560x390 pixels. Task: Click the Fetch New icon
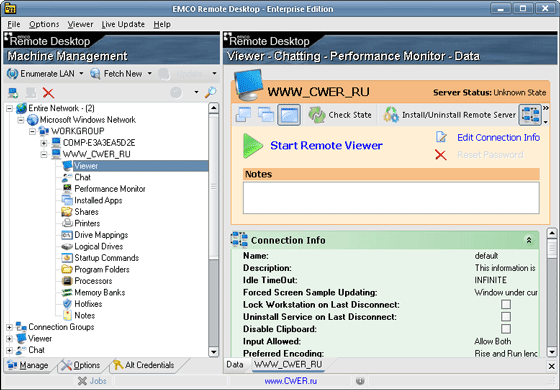(95, 74)
